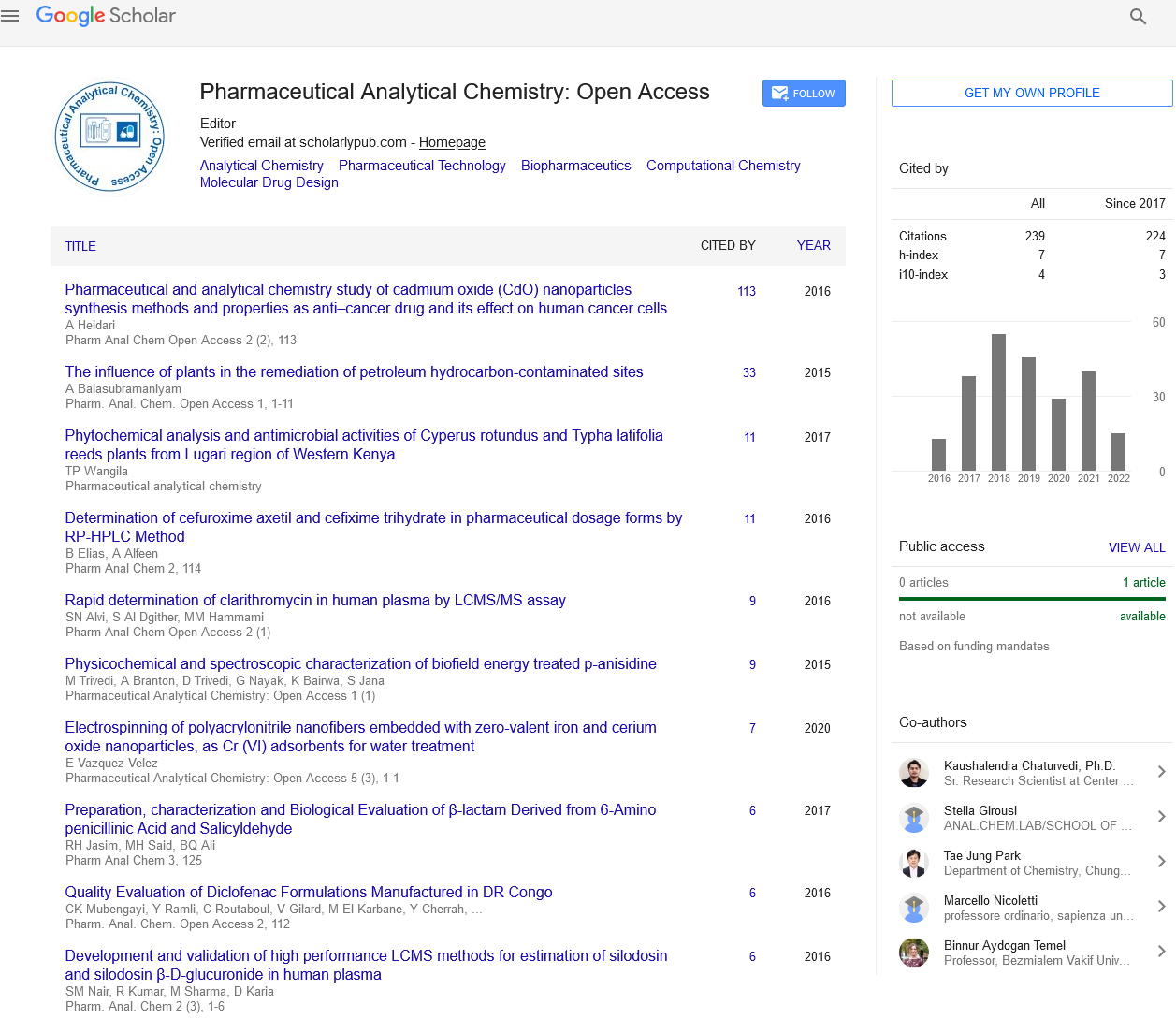Click the Cited By column header
Viewport: 1176px width, 1019px height.
[728, 245]
